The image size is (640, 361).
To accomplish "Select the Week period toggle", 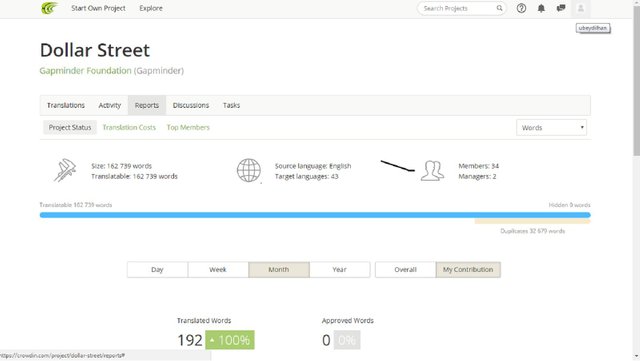I will (x=218, y=270).
